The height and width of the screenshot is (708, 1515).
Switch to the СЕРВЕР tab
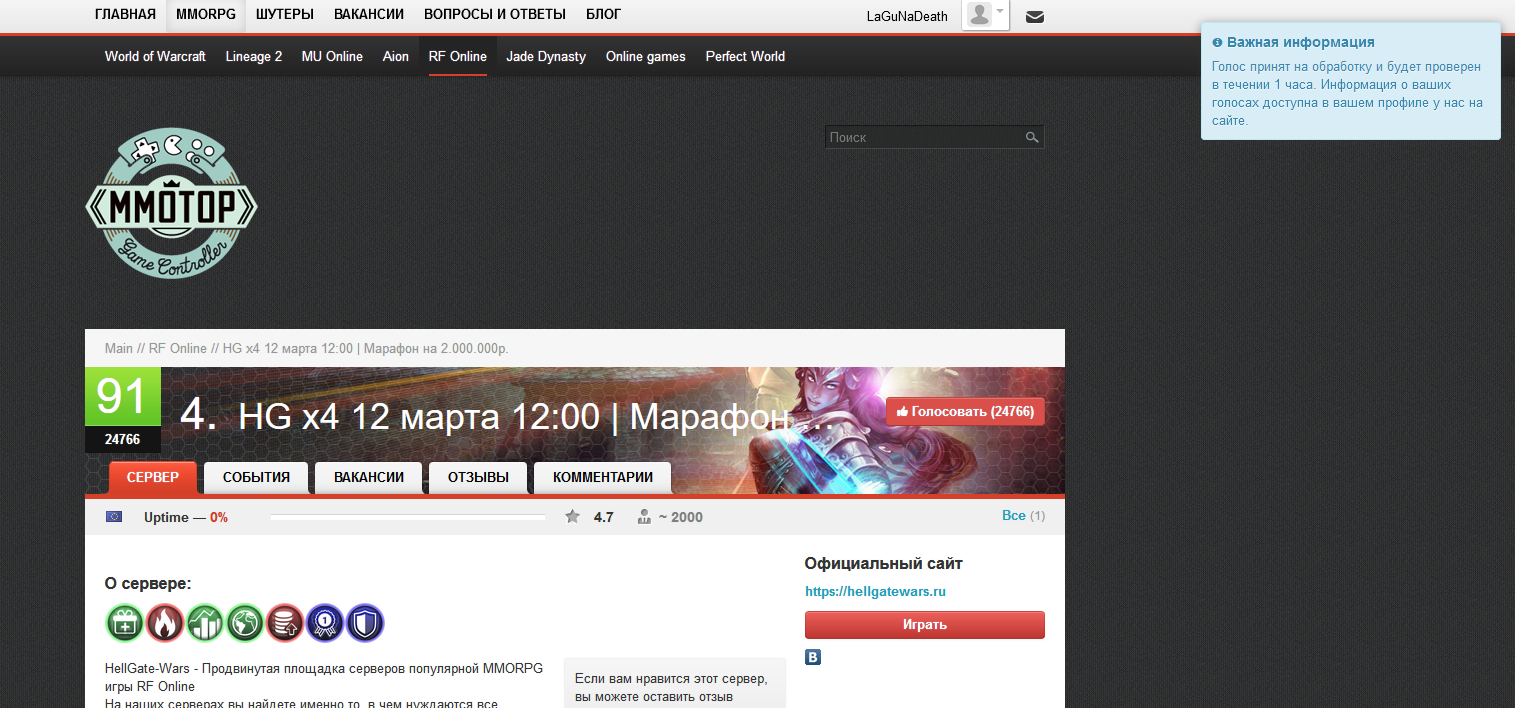153,478
